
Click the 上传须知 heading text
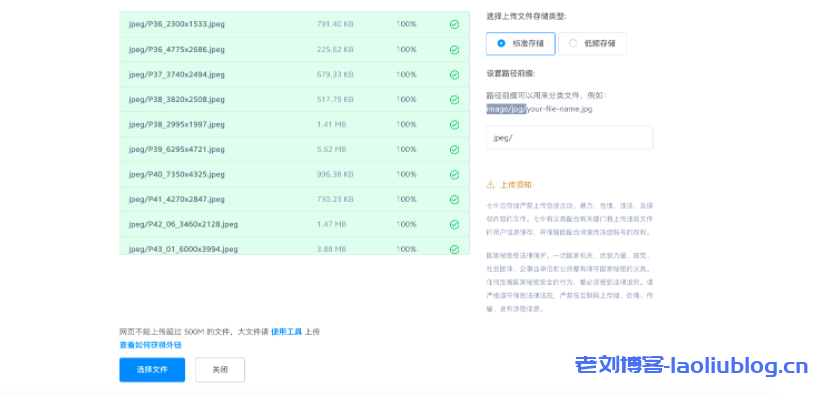(x=516, y=185)
